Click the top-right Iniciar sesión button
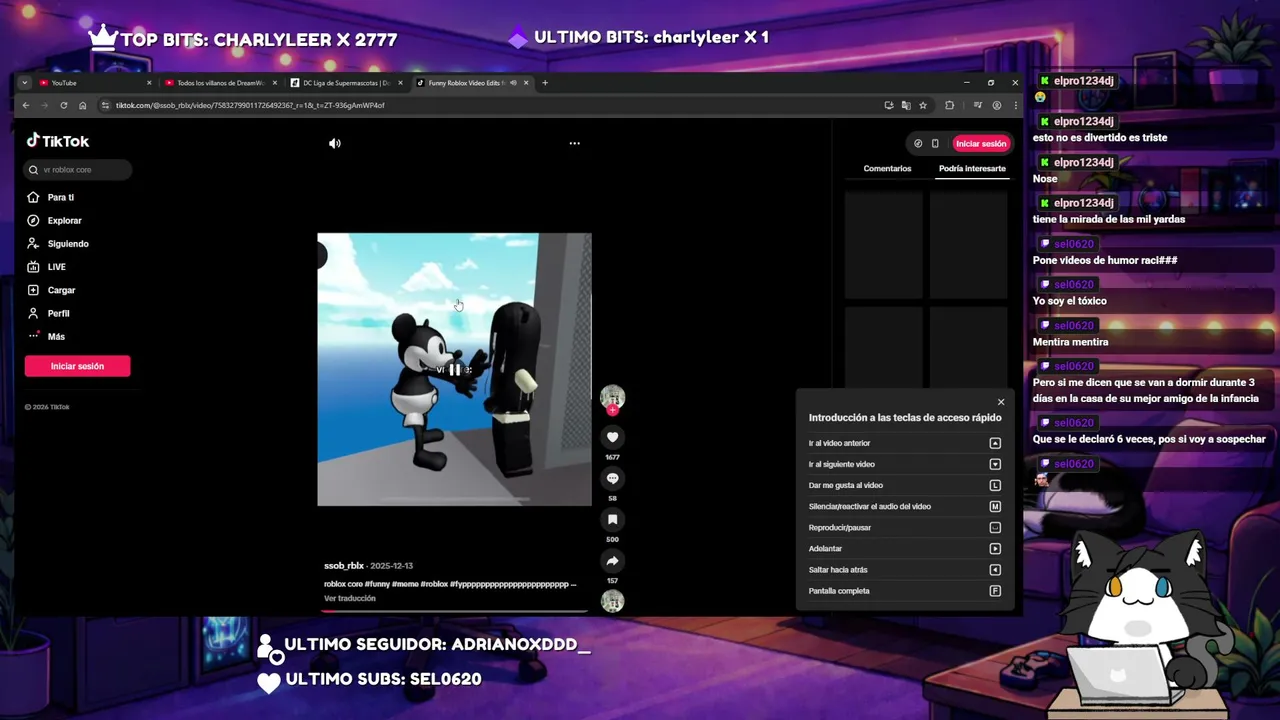This screenshot has width=1280, height=720. pyautogui.click(x=980, y=143)
